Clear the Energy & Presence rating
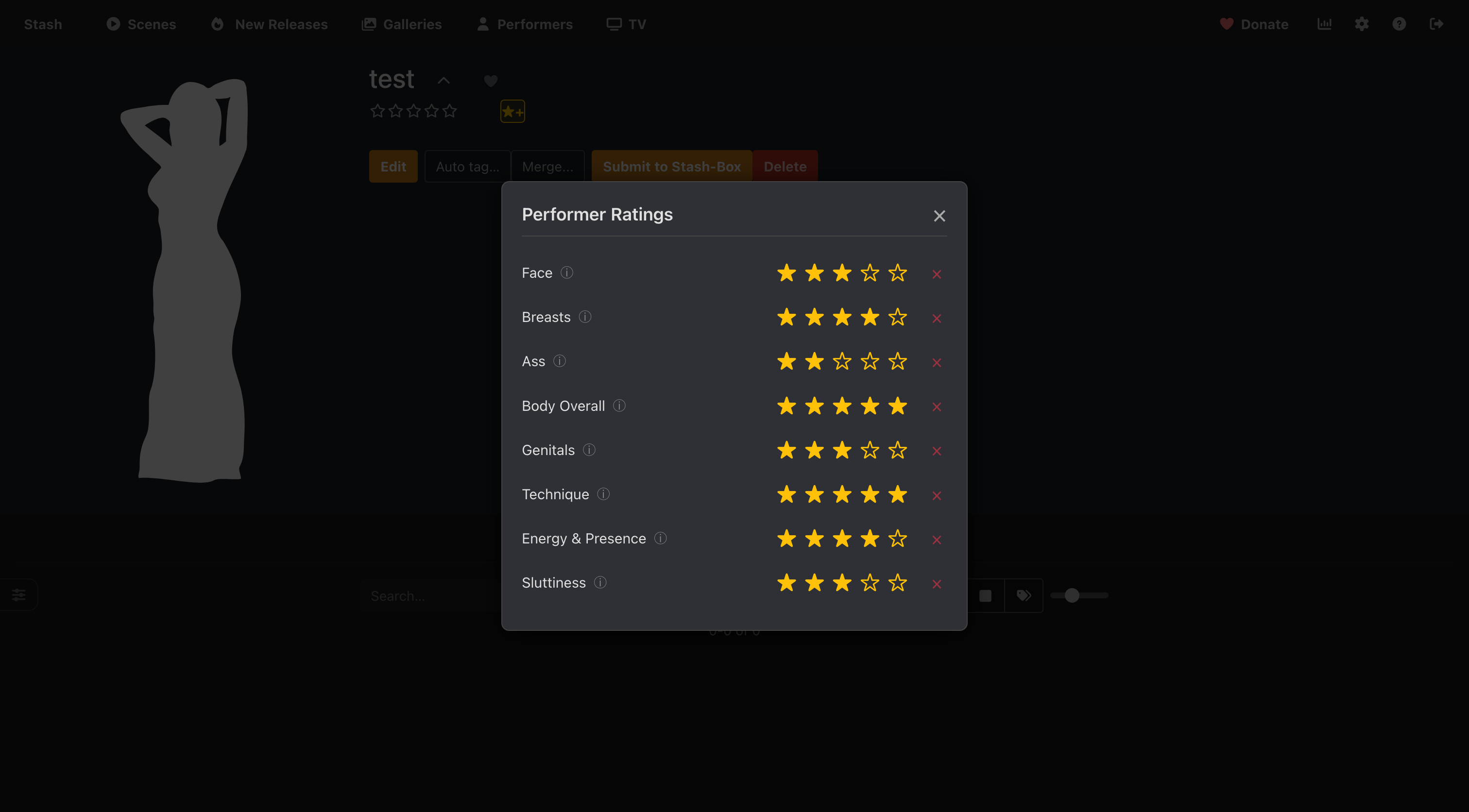This screenshot has width=1469, height=812. [937, 540]
